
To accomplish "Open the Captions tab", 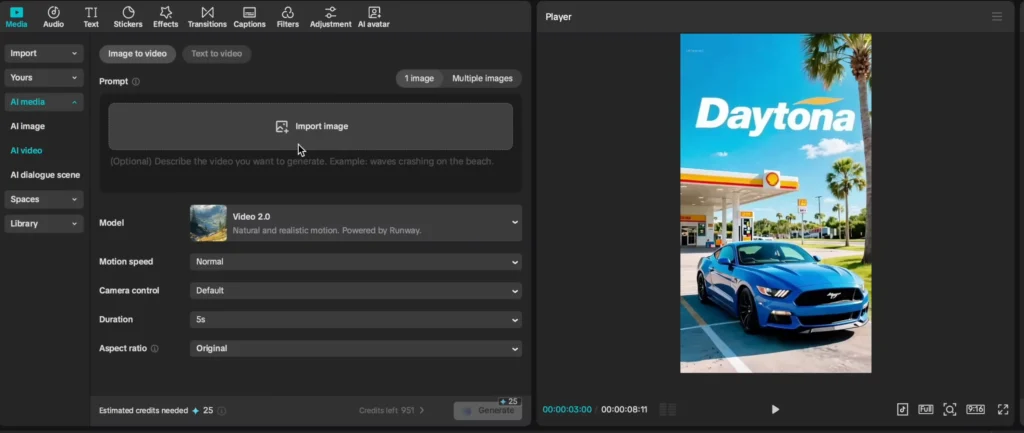I will tap(249, 17).
